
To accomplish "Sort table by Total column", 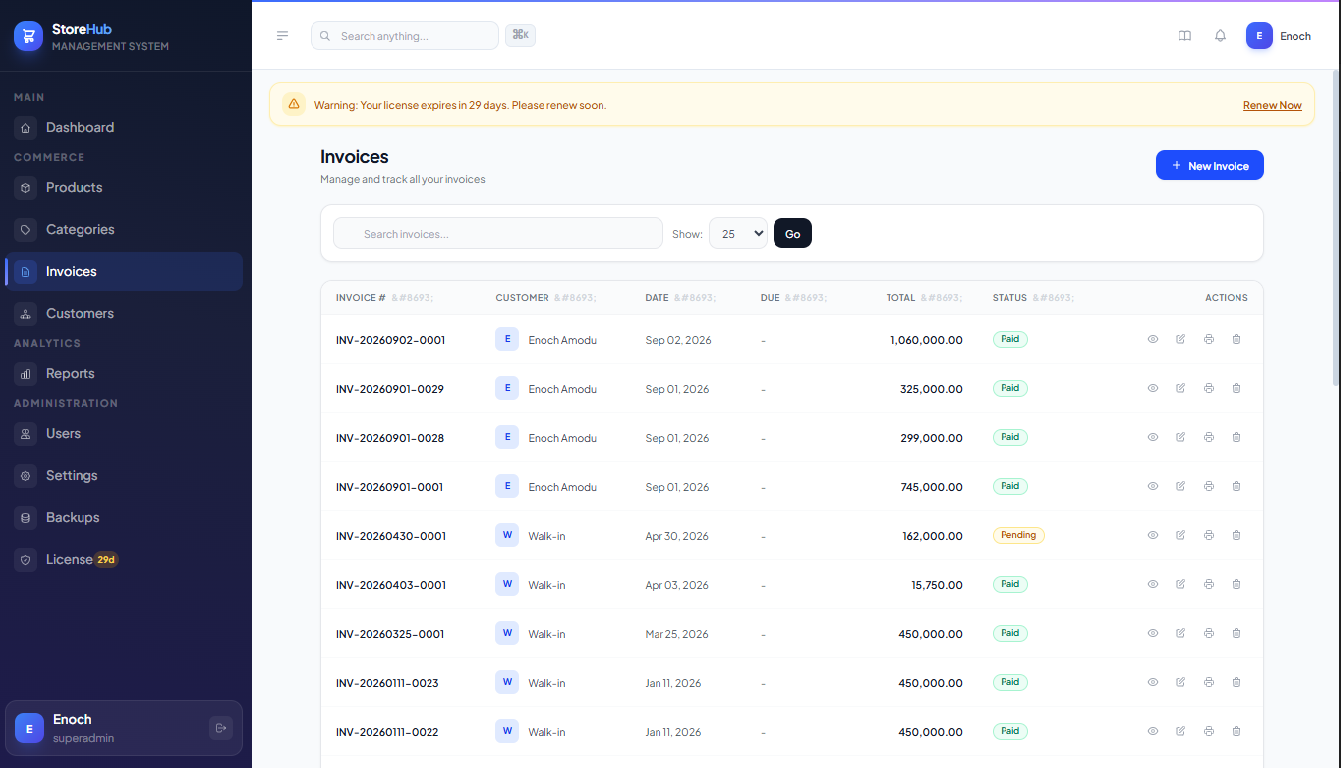I will click(924, 298).
